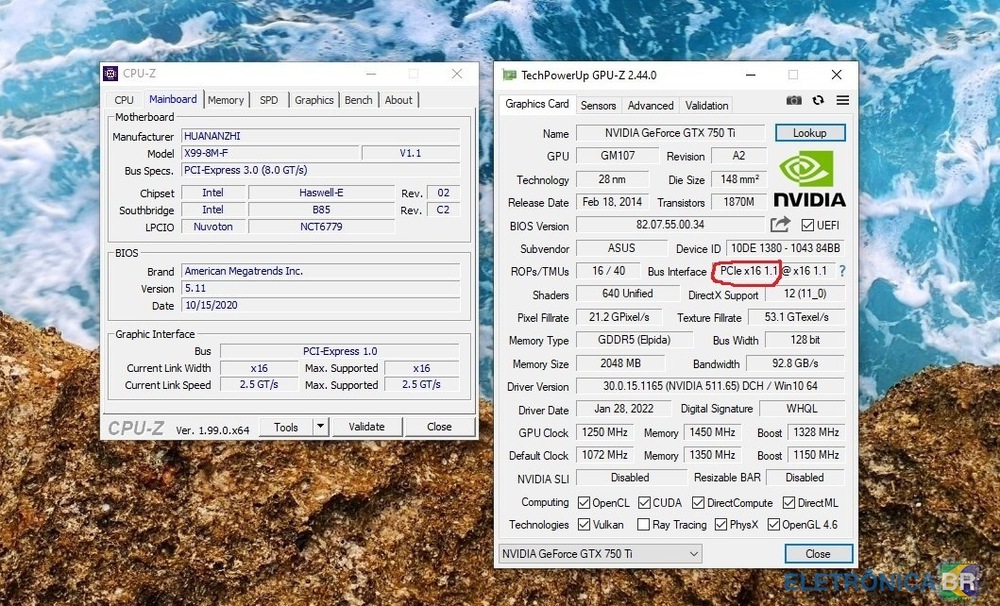The height and width of the screenshot is (606, 1000).
Task: Click the Bus Interface question mark icon
Action: coord(842,271)
